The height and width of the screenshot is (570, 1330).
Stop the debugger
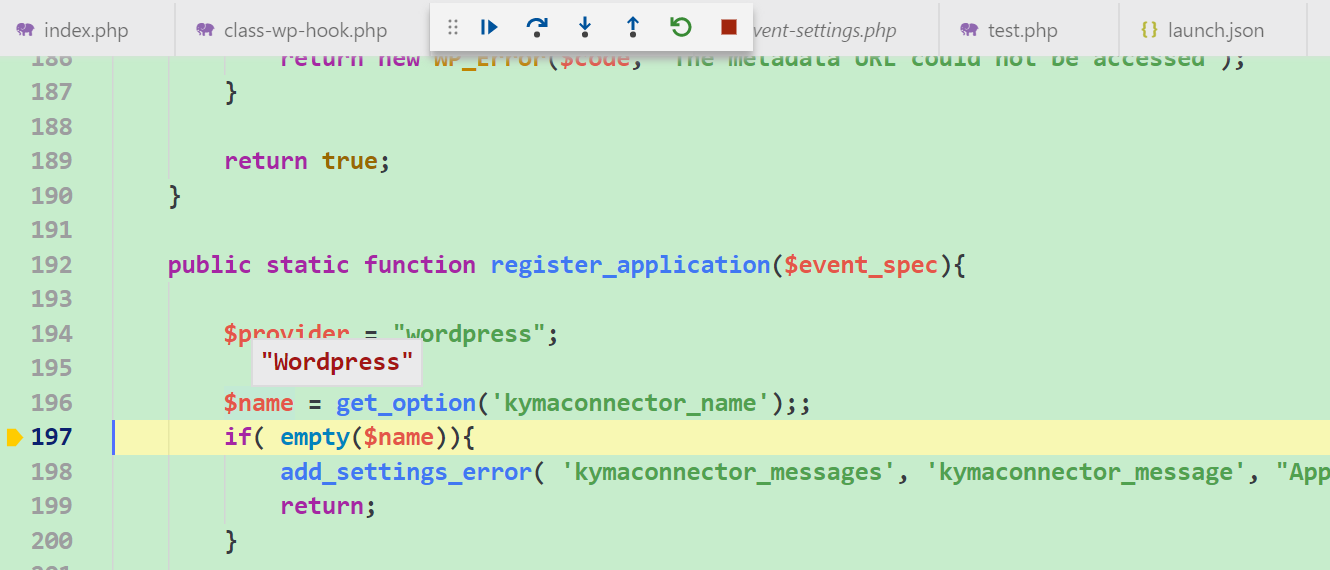[729, 27]
